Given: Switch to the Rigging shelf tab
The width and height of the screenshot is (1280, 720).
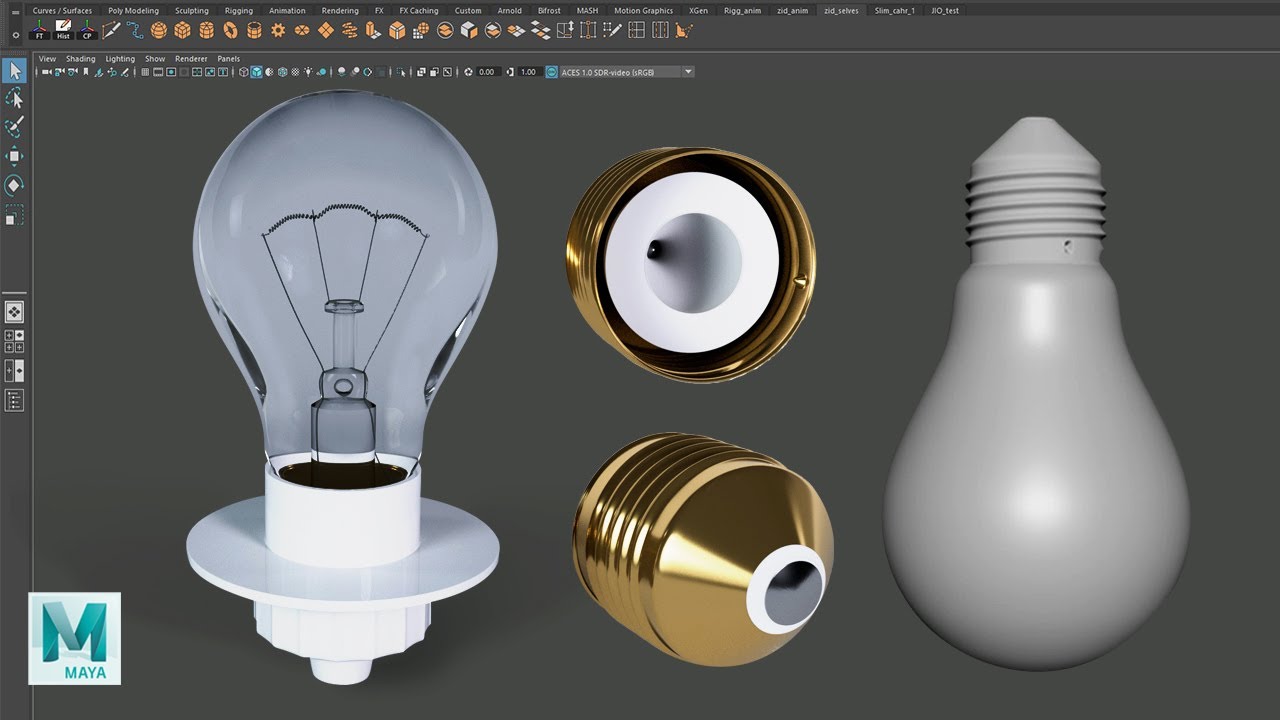Looking at the screenshot, I should [x=239, y=10].
